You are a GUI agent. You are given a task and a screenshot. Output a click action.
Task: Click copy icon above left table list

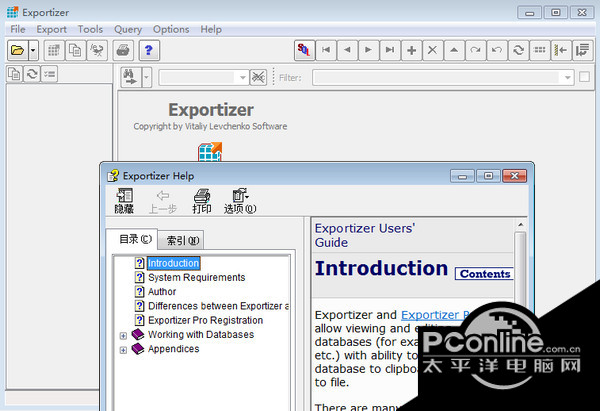[x=15, y=74]
